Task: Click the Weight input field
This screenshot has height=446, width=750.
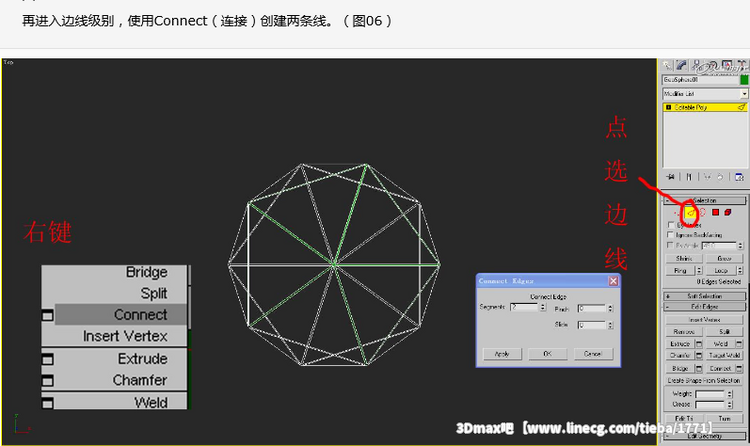Action: point(711,394)
